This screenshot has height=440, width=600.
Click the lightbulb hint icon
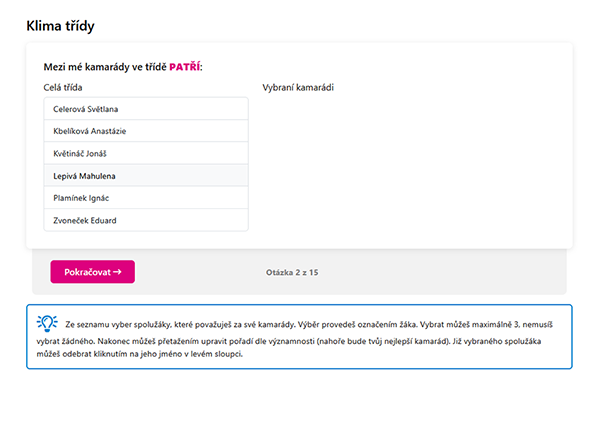pyautogui.click(x=47, y=323)
